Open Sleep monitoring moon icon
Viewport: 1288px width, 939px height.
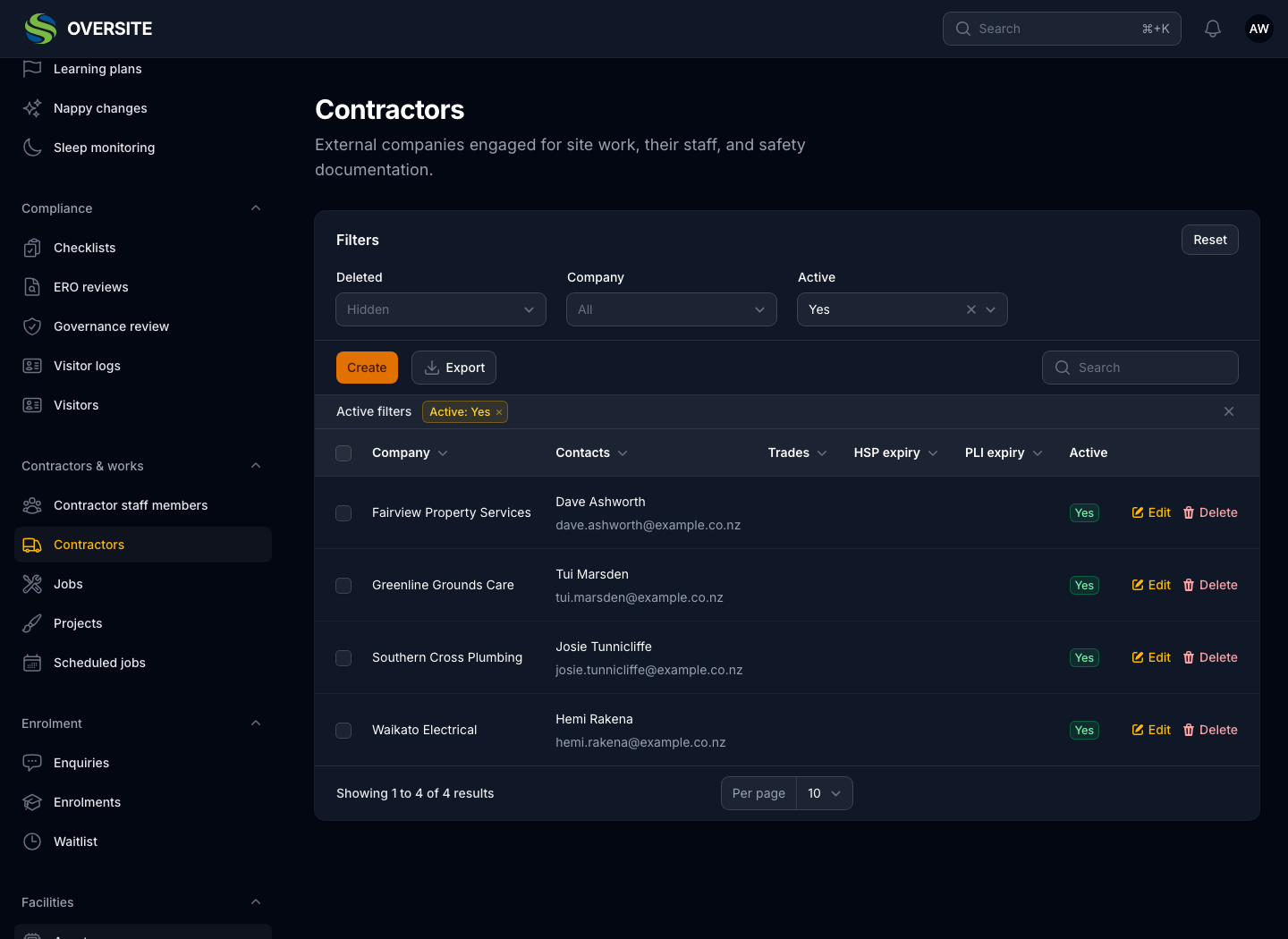point(32,148)
